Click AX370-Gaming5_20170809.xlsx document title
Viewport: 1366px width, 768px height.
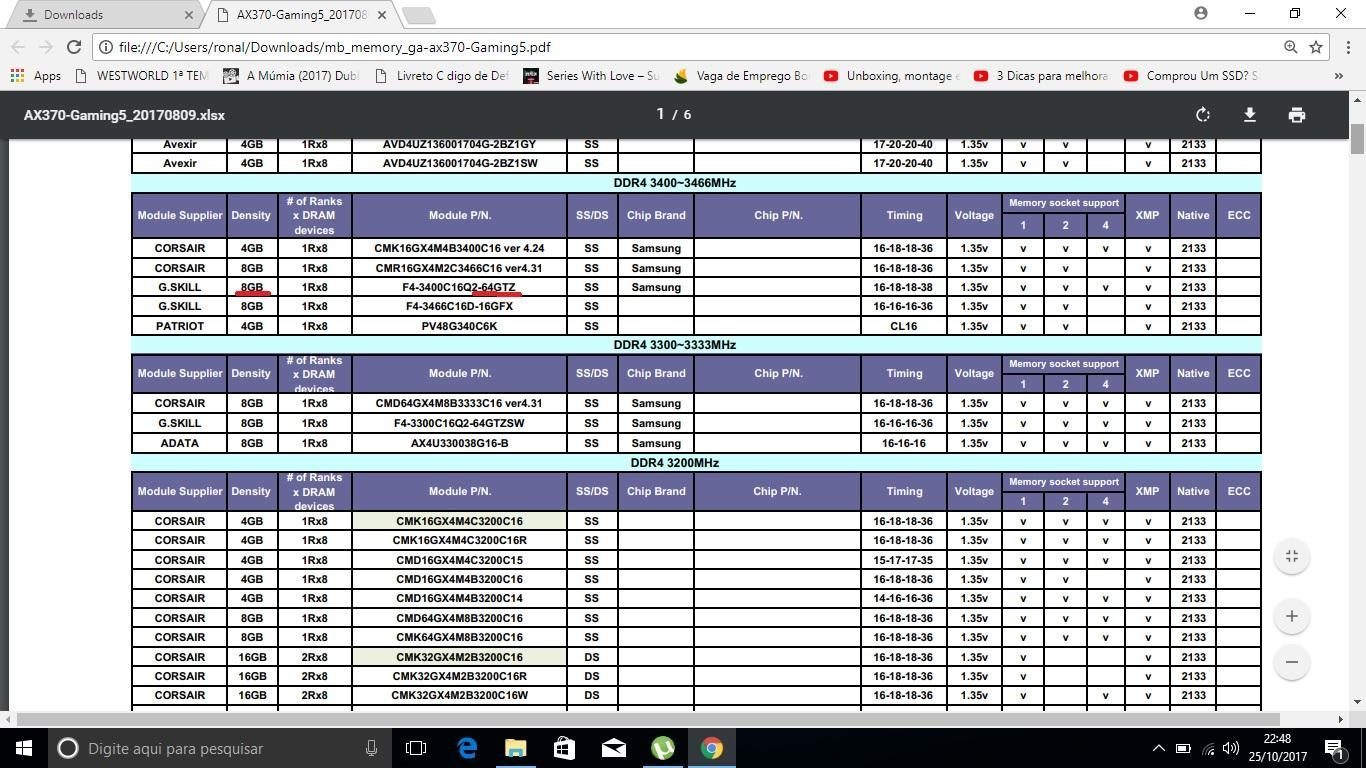[x=124, y=115]
